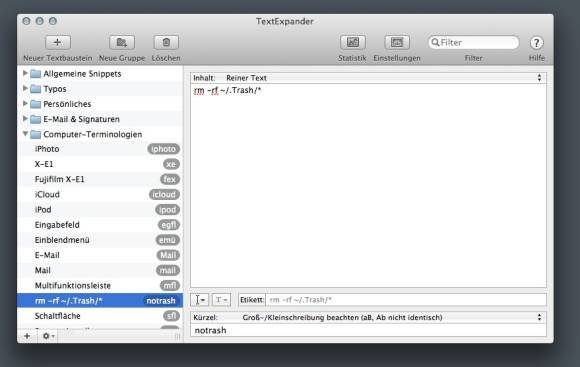This screenshot has height=367, width=580.
Task: Click the sidebar resize grip handle
Action: tap(177, 336)
